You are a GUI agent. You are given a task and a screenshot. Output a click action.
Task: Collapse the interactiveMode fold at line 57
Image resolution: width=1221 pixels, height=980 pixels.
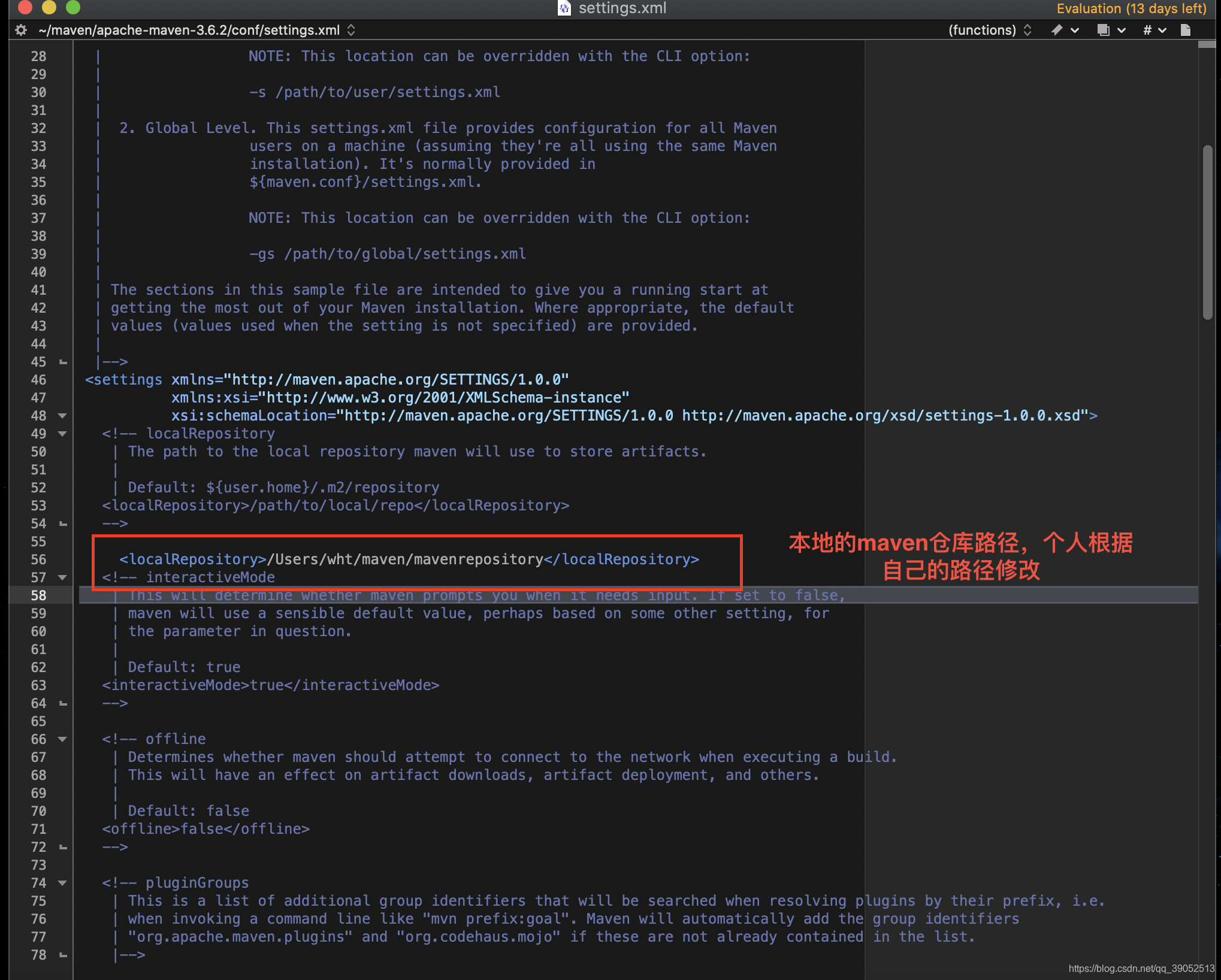tap(62, 577)
